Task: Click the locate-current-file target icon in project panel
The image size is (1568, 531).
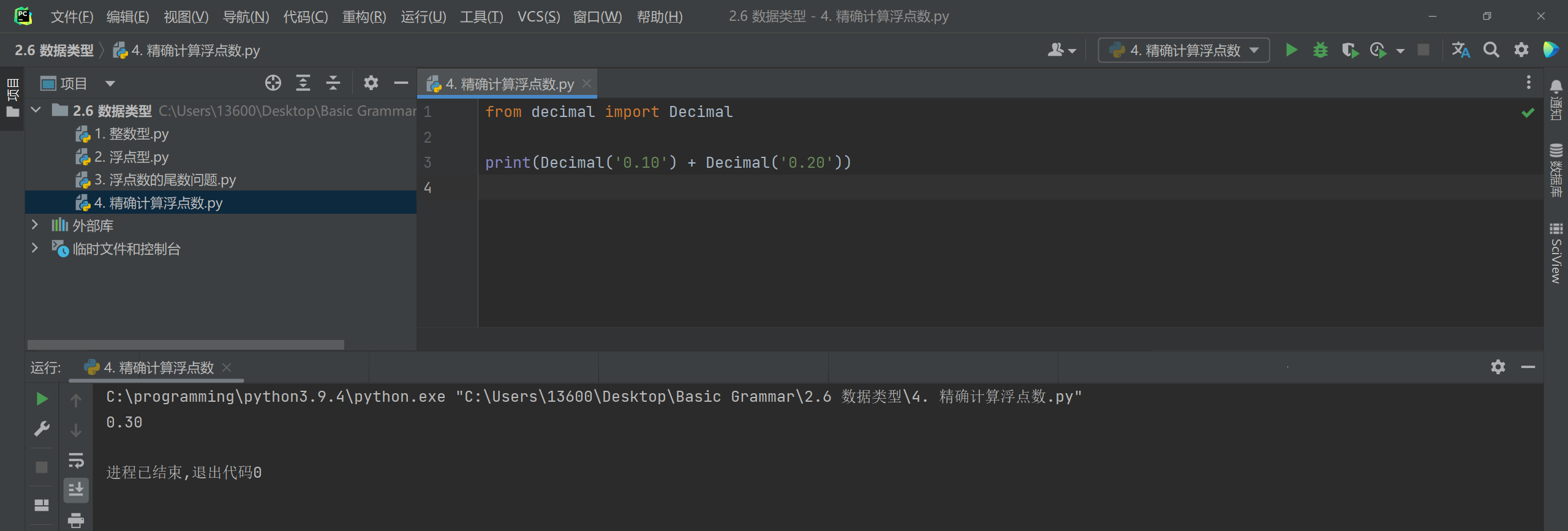Action: coord(273,83)
